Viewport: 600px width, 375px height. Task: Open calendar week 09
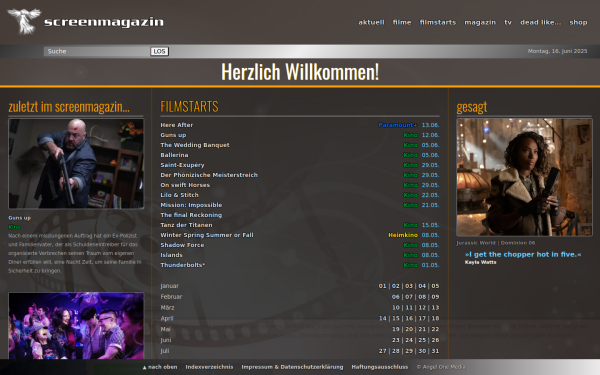pos(435,297)
